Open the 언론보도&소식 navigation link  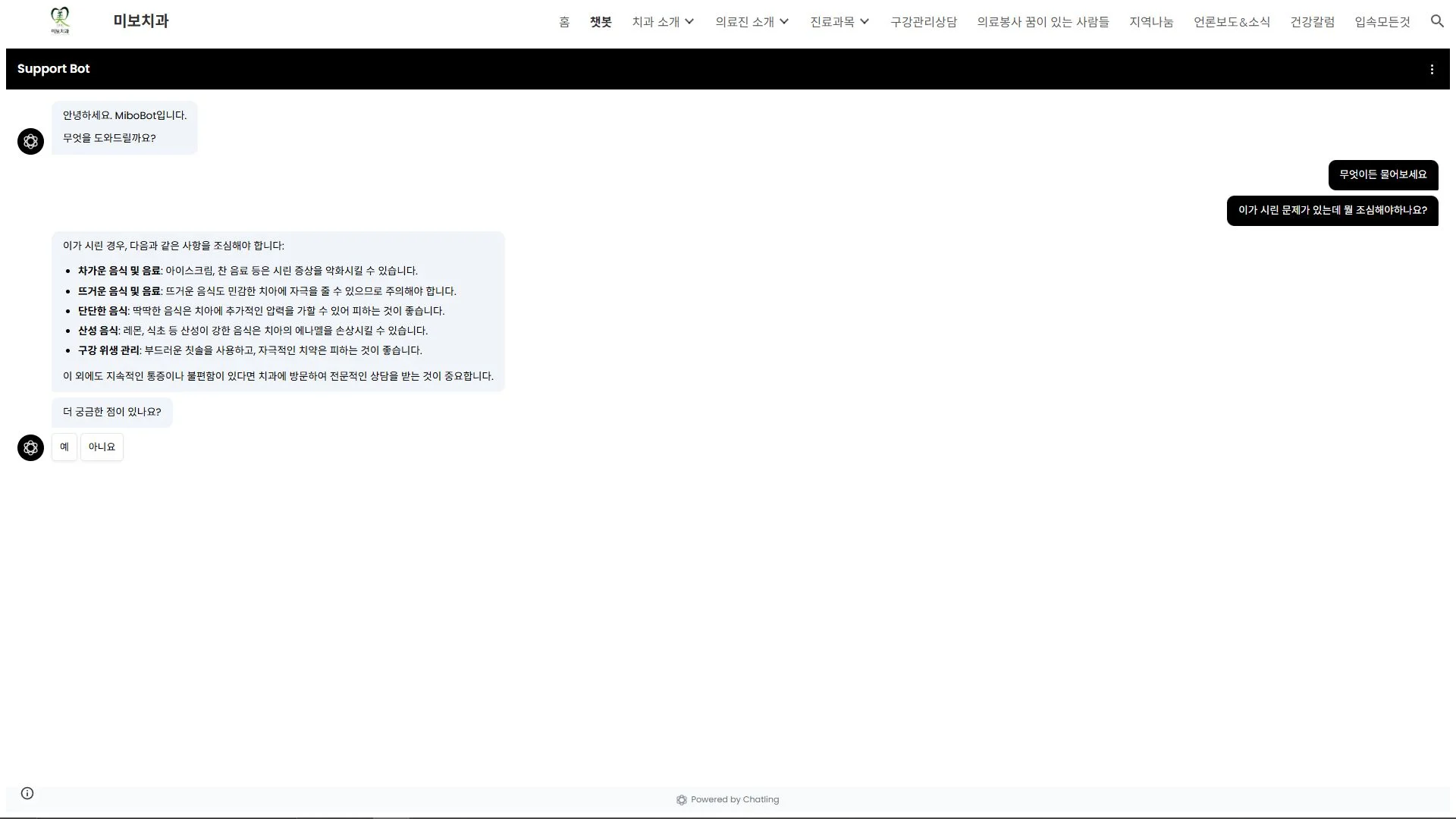(x=1232, y=22)
